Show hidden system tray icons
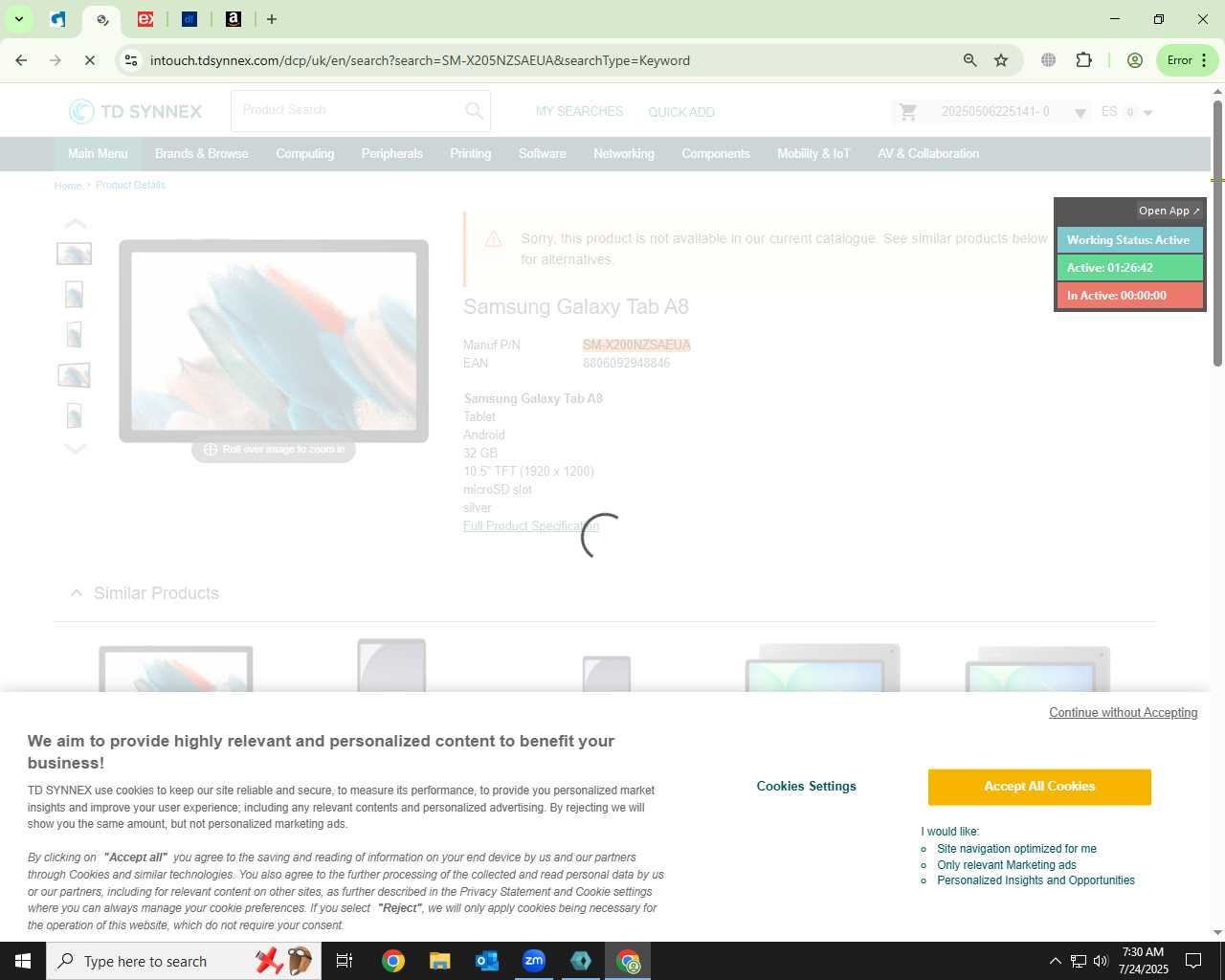 [x=1055, y=961]
